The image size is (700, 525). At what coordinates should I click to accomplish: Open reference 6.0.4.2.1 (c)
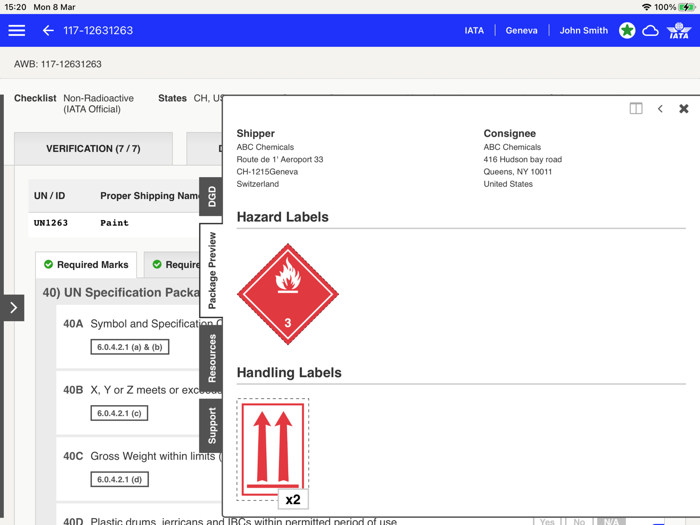click(119, 413)
